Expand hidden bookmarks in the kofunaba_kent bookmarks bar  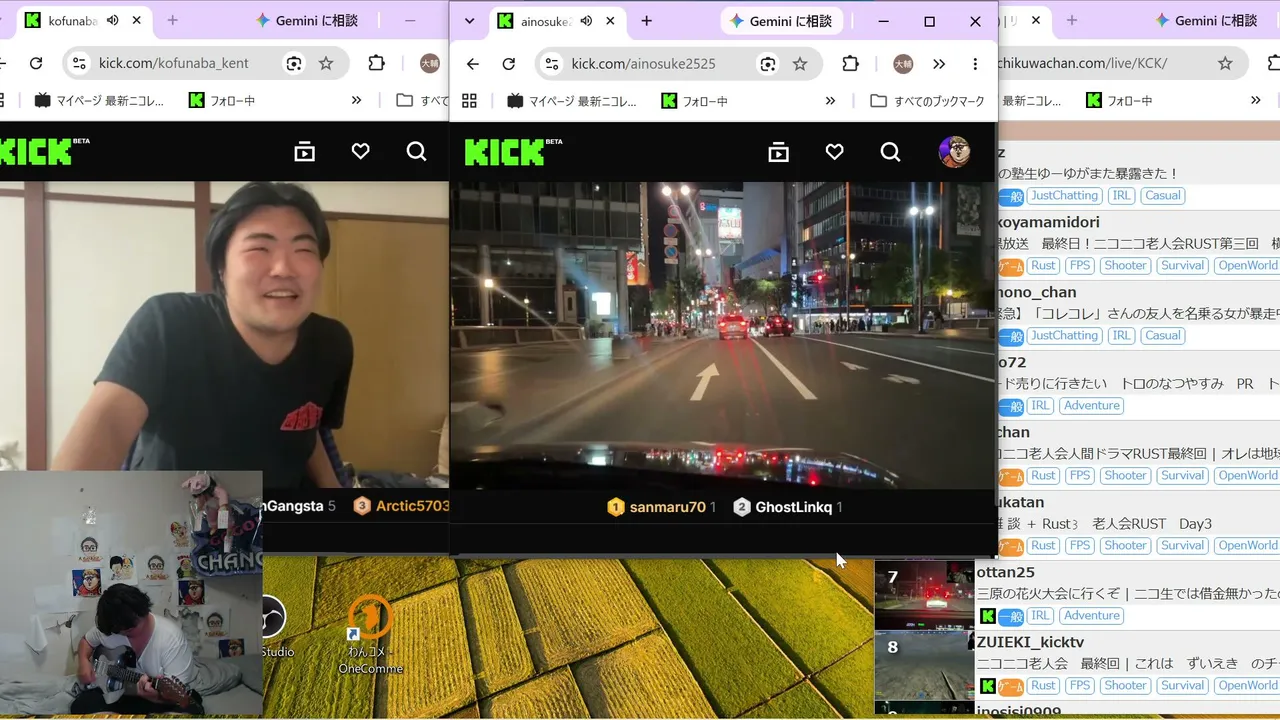pyautogui.click(x=356, y=100)
